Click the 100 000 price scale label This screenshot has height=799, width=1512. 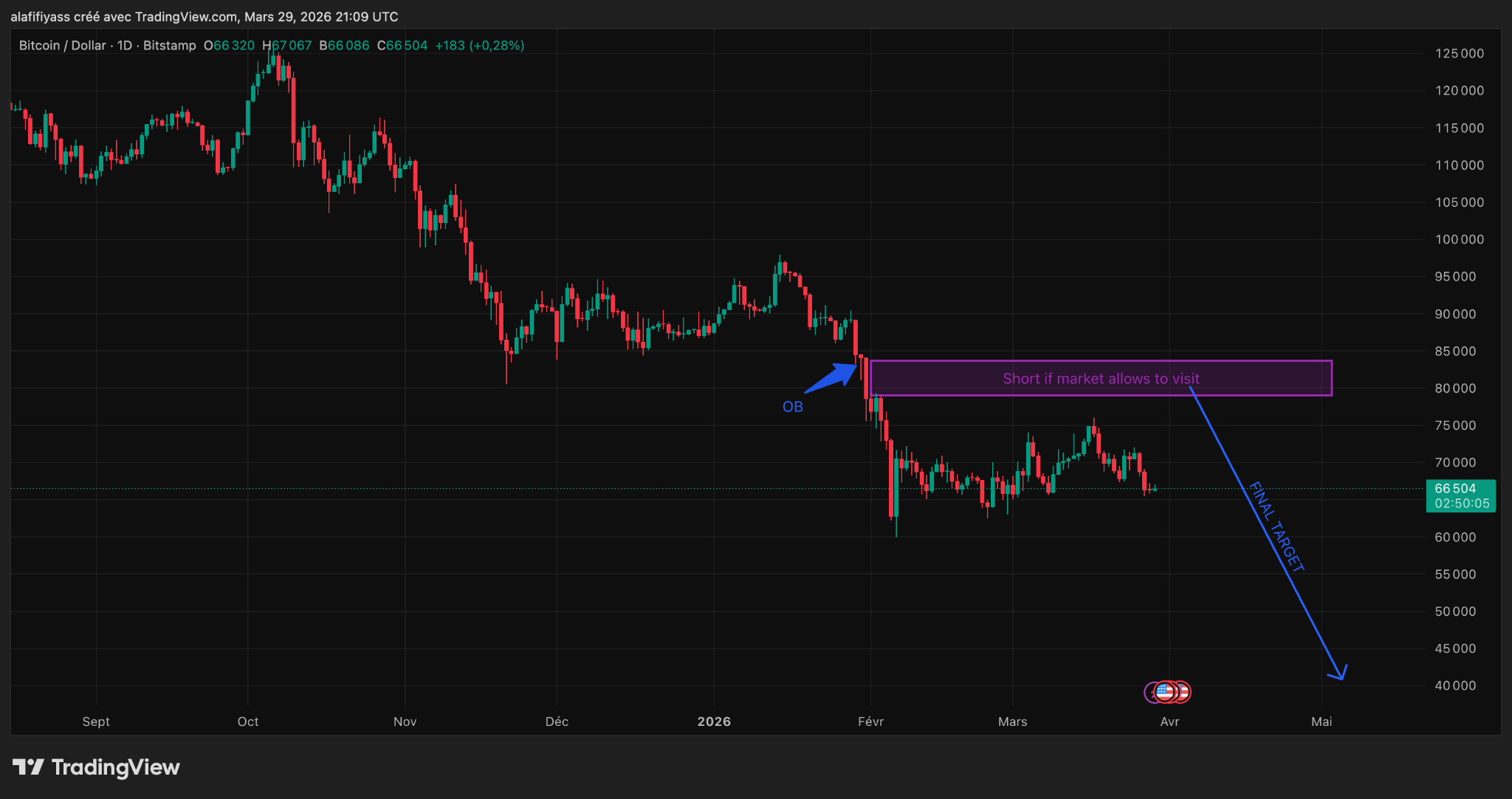(x=1459, y=239)
